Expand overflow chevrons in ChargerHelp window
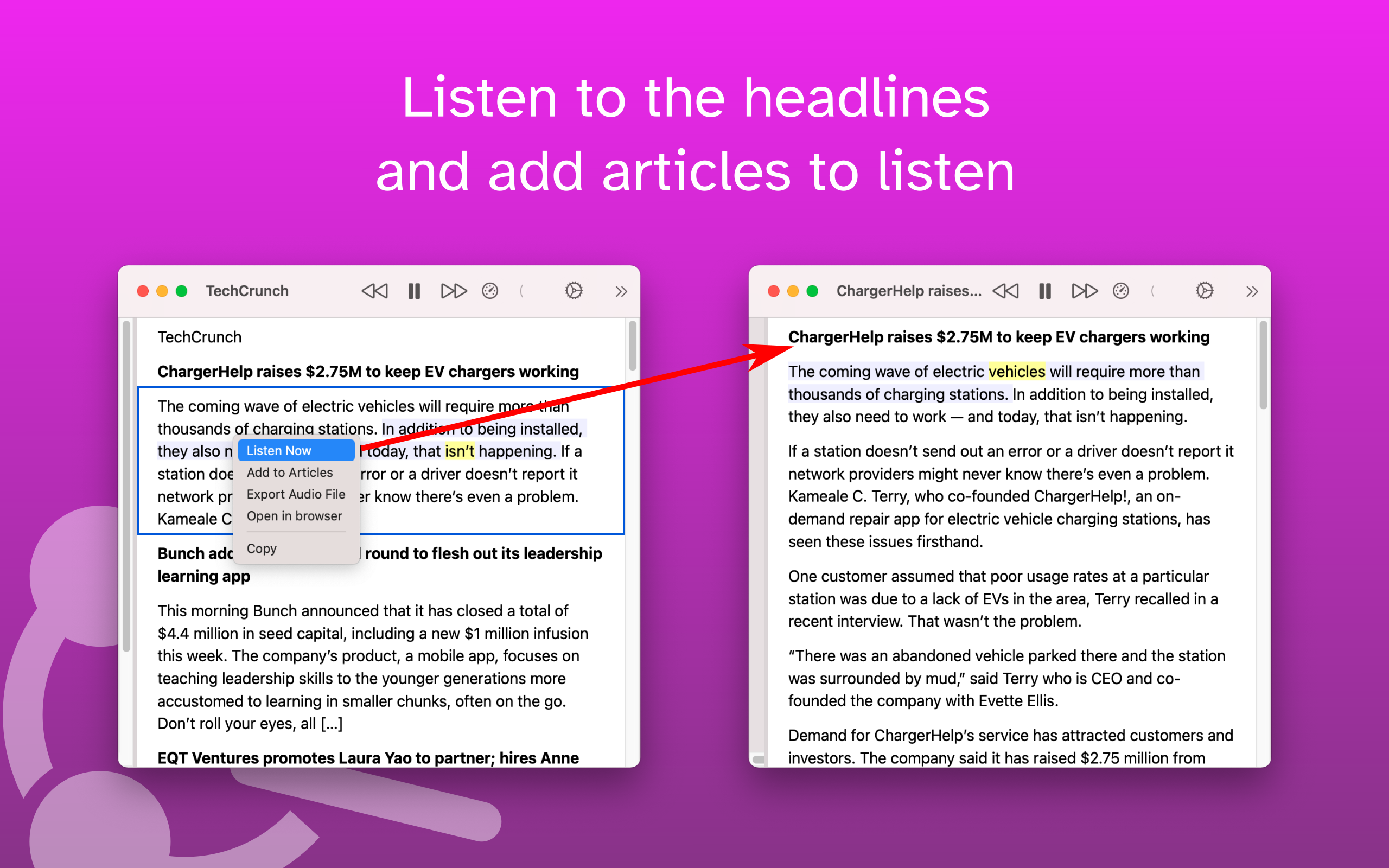The width and height of the screenshot is (1389, 868). tap(1251, 292)
